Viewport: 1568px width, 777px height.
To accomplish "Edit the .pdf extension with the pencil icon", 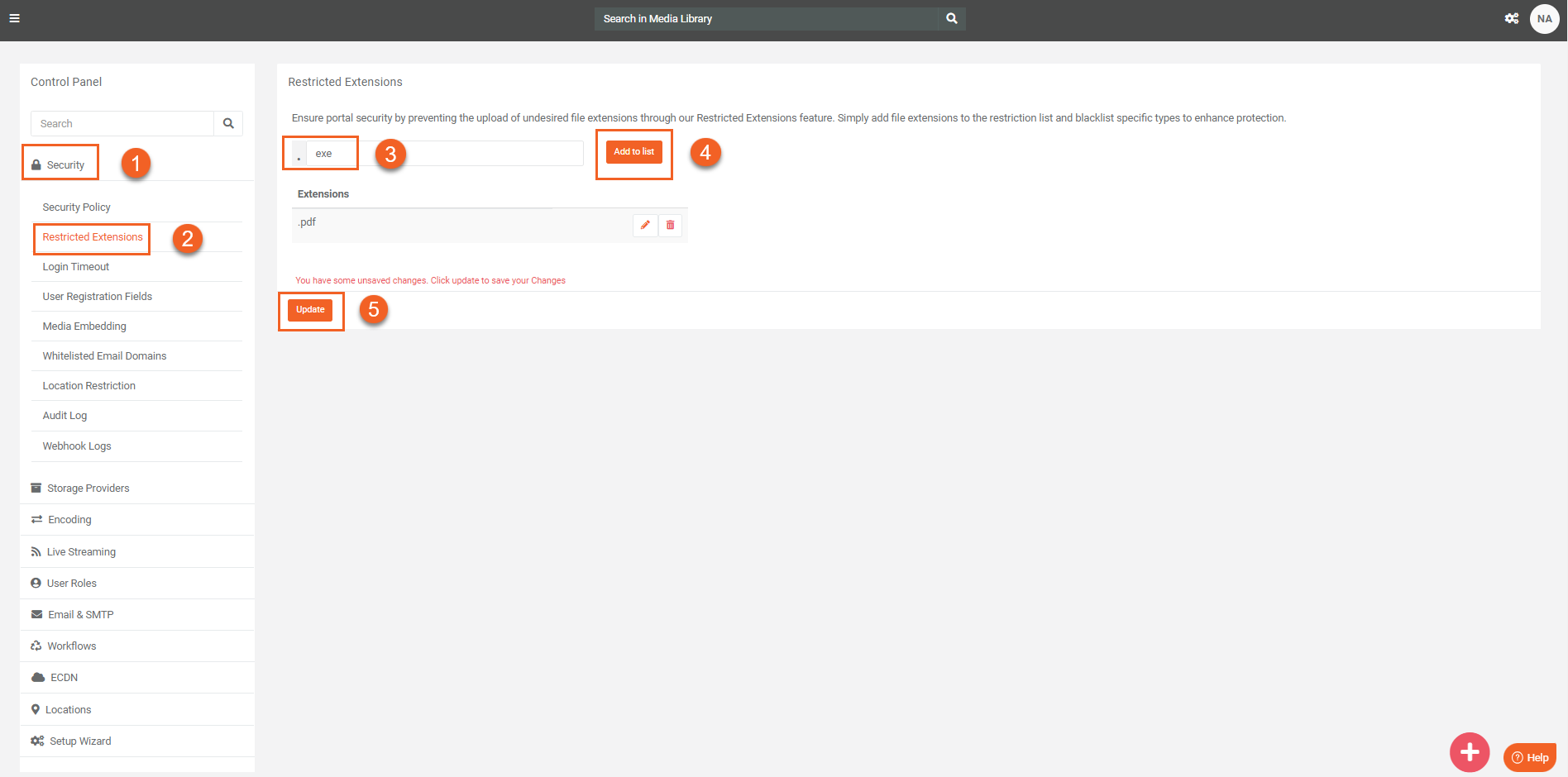I will click(645, 225).
